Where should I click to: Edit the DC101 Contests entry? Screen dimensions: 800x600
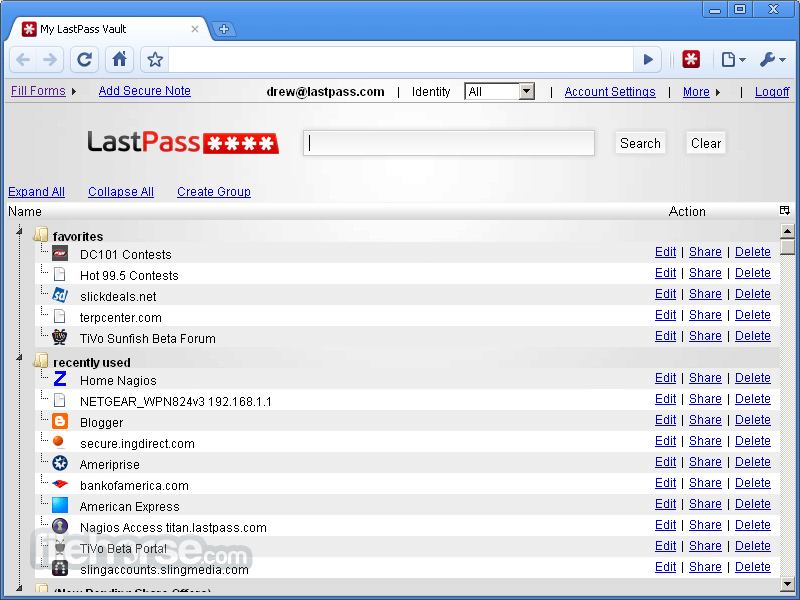665,252
